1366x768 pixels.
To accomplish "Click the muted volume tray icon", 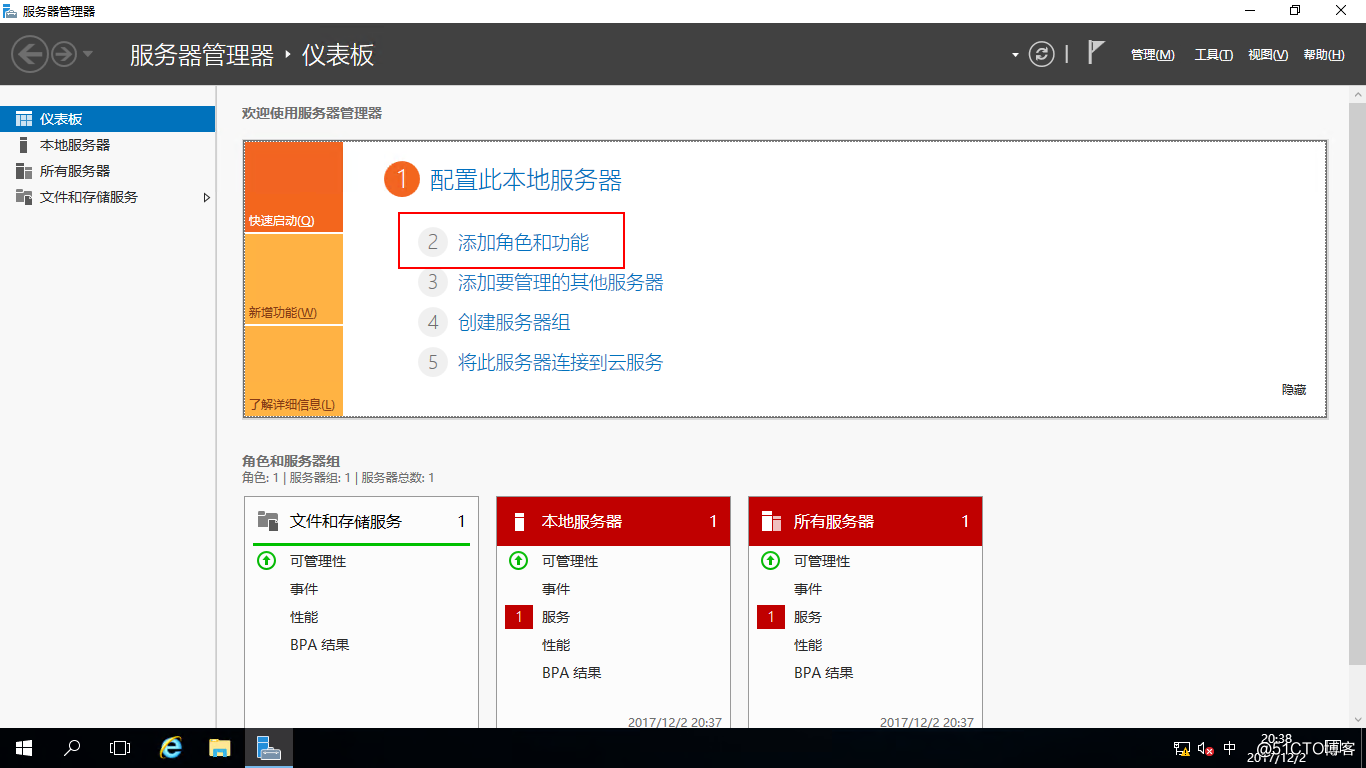I will (1206, 748).
